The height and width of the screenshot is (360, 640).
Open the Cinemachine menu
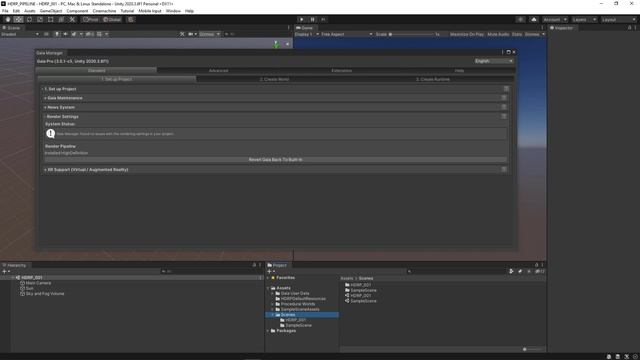pos(104,11)
